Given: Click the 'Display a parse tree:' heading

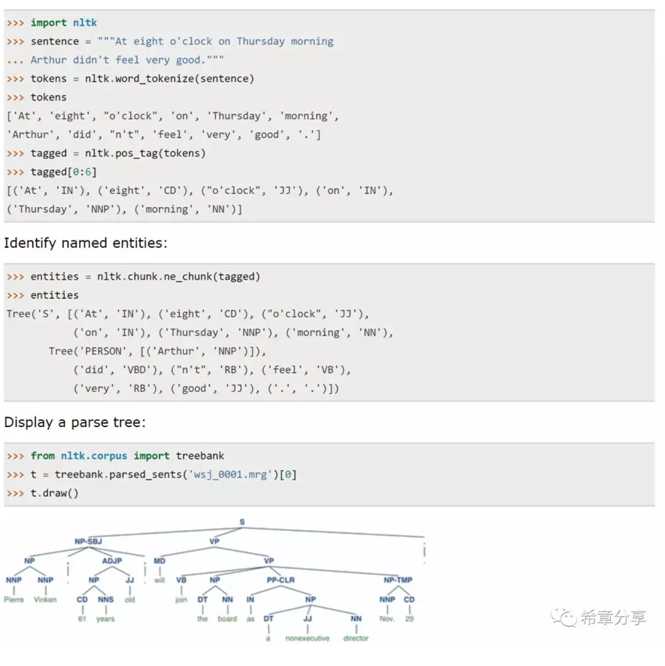Looking at the screenshot, I should [75, 422].
